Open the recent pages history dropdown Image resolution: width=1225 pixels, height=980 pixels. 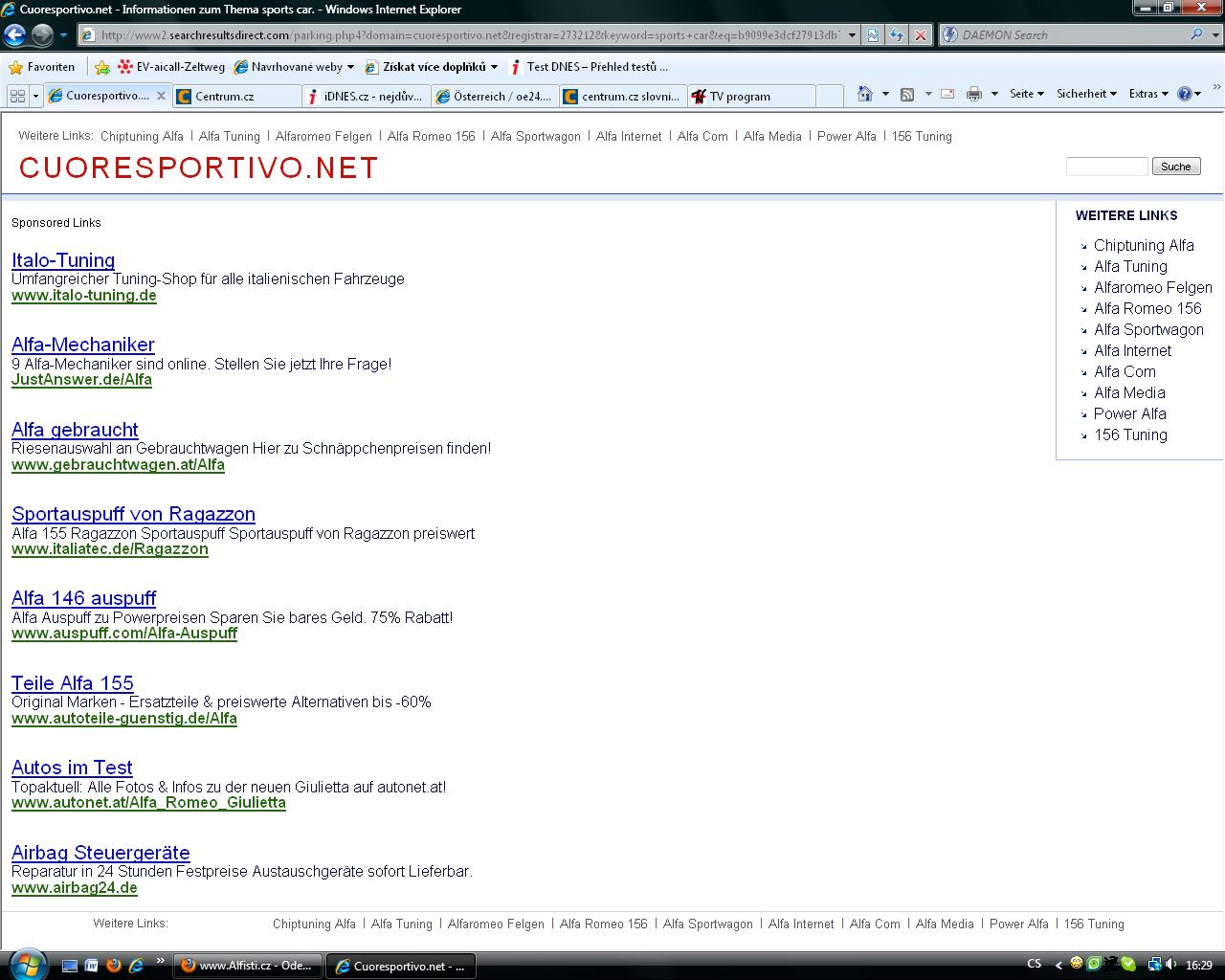(64, 35)
